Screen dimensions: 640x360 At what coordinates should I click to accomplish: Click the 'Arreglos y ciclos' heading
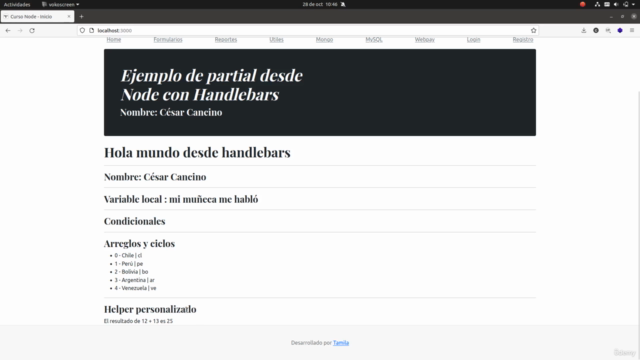[139, 243]
